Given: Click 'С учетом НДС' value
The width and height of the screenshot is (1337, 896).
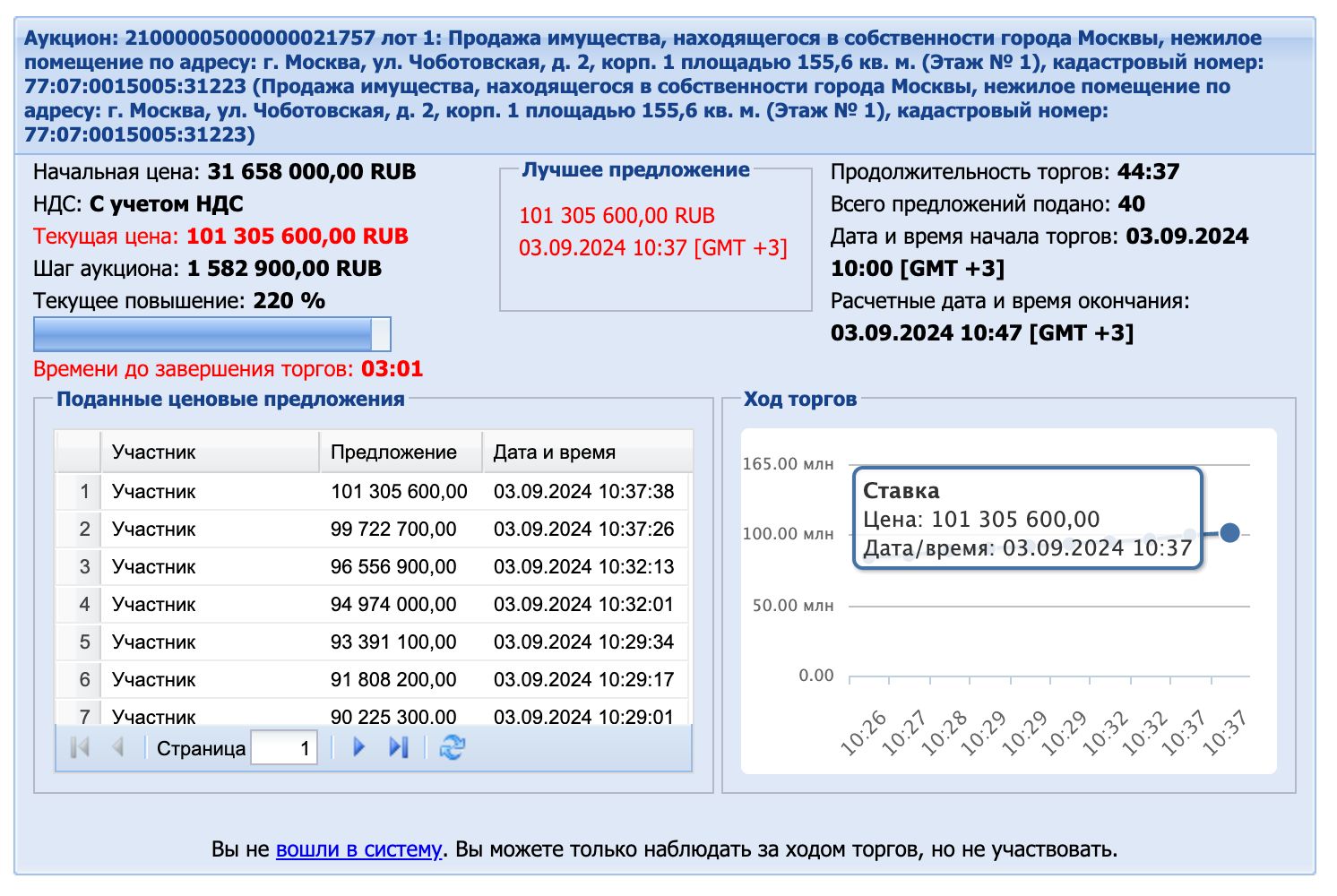Looking at the screenshot, I should pyautogui.click(x=167, y=204).
